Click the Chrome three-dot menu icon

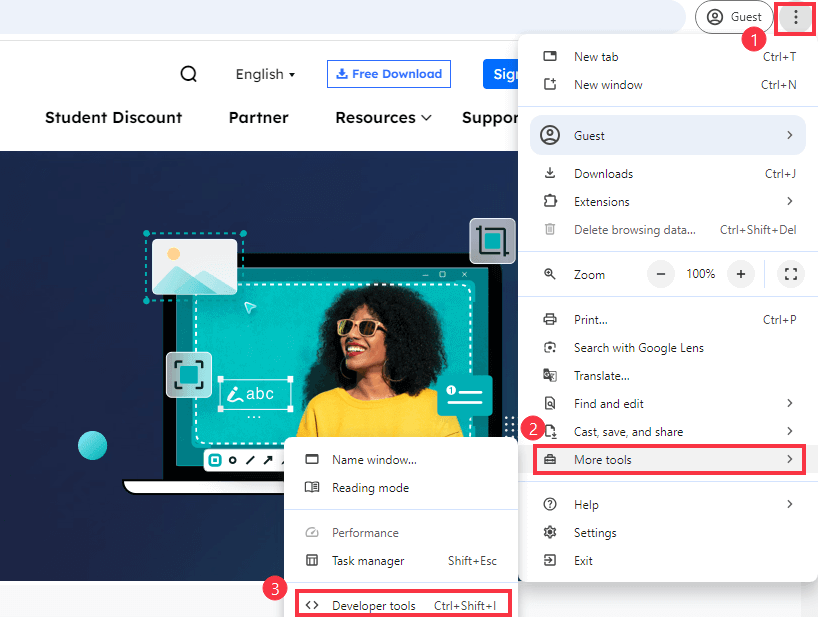click(794, 17)
